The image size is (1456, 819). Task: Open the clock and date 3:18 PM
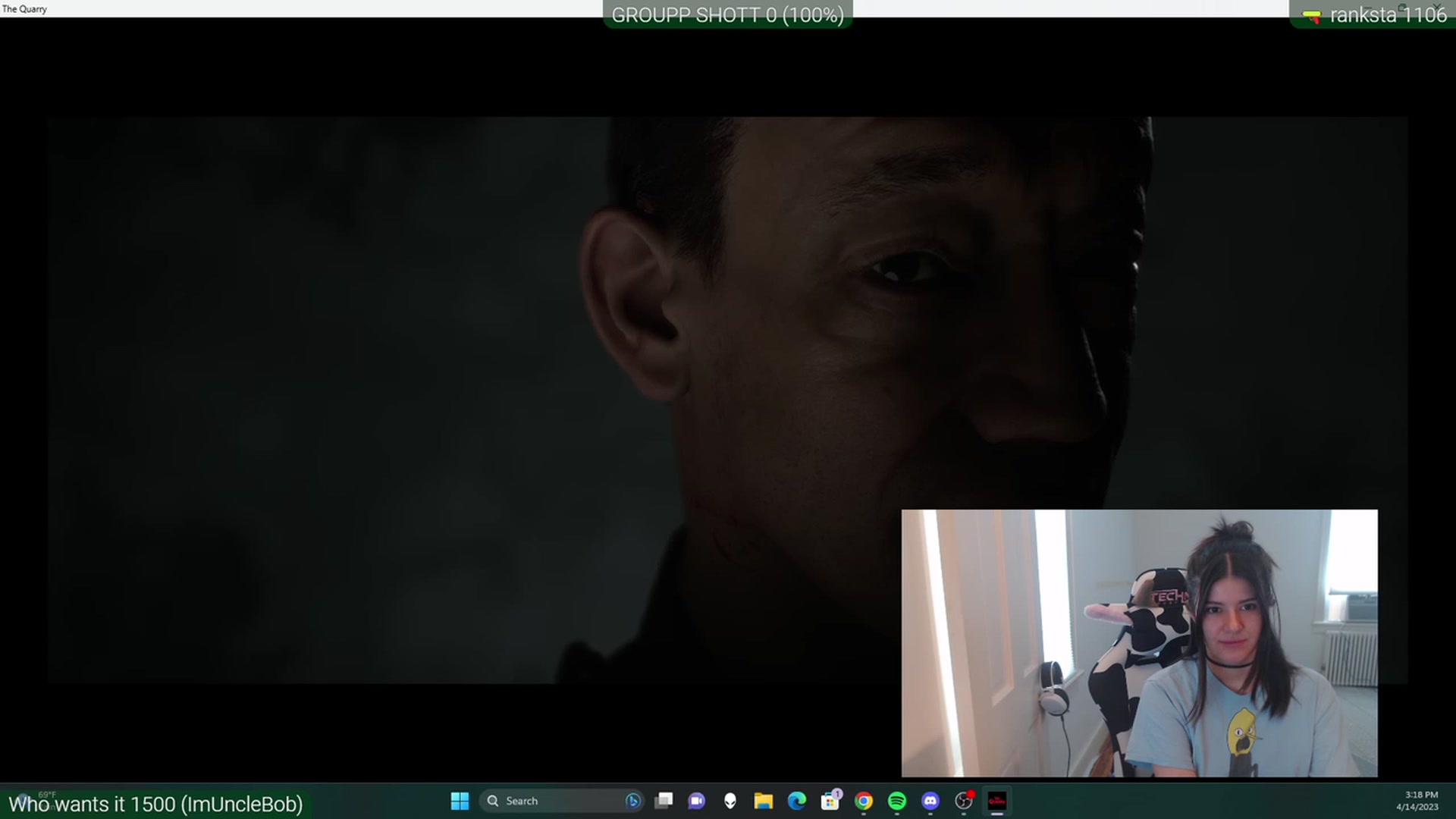point(1418,801)
